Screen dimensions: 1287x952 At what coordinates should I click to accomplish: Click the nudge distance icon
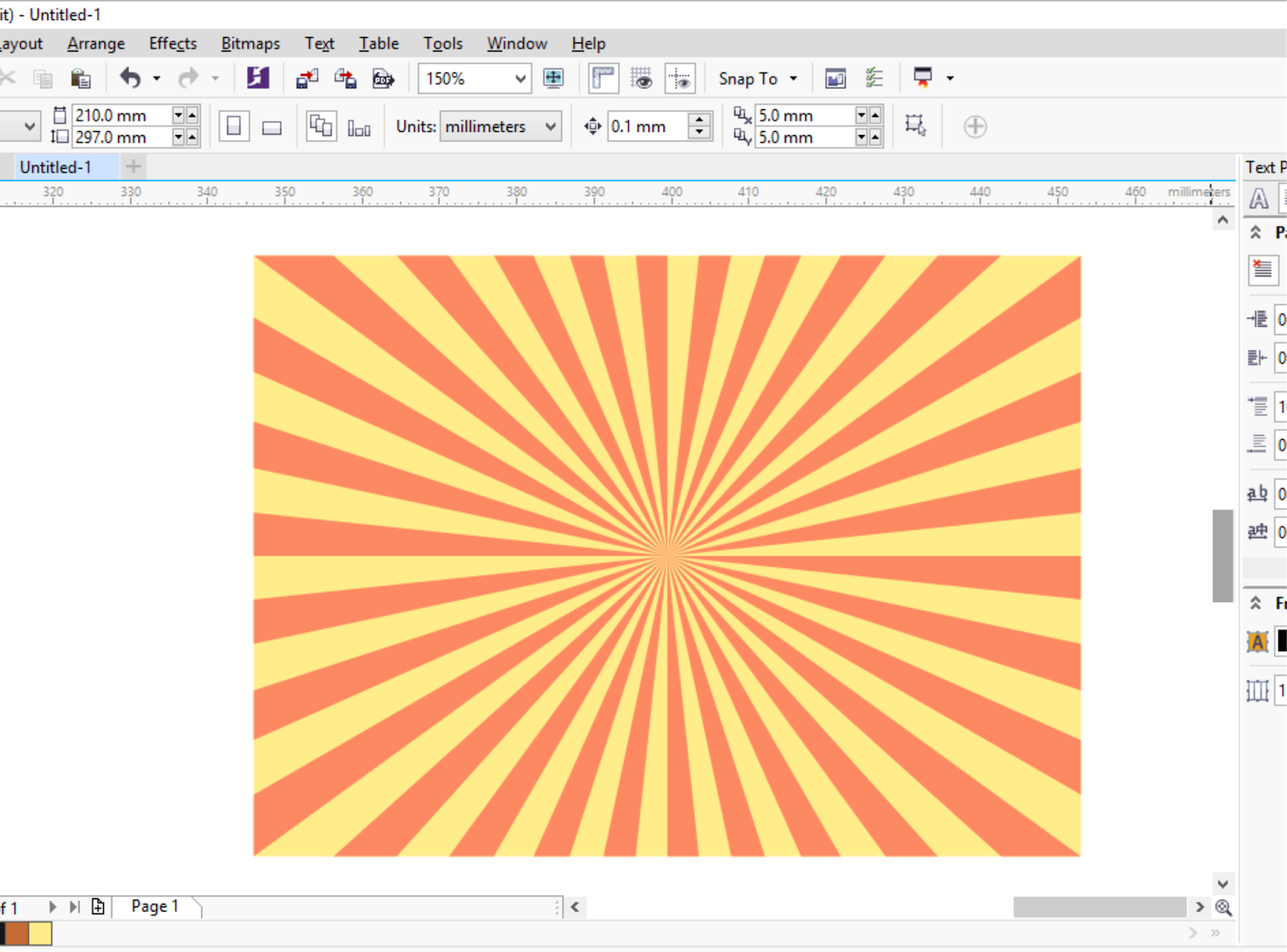click(x=593, y=126)
